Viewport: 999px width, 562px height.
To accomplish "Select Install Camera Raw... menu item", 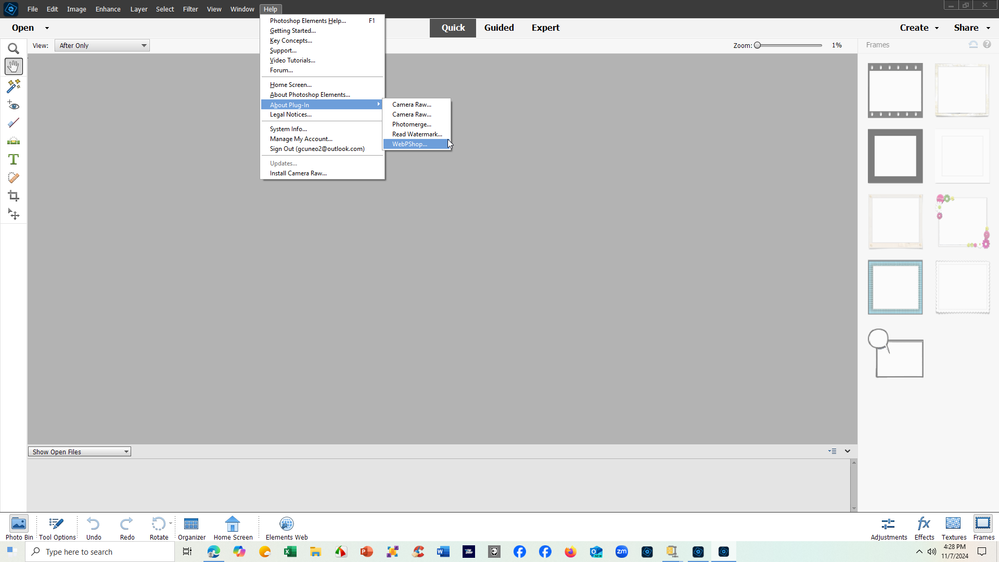I will (322, 173).
